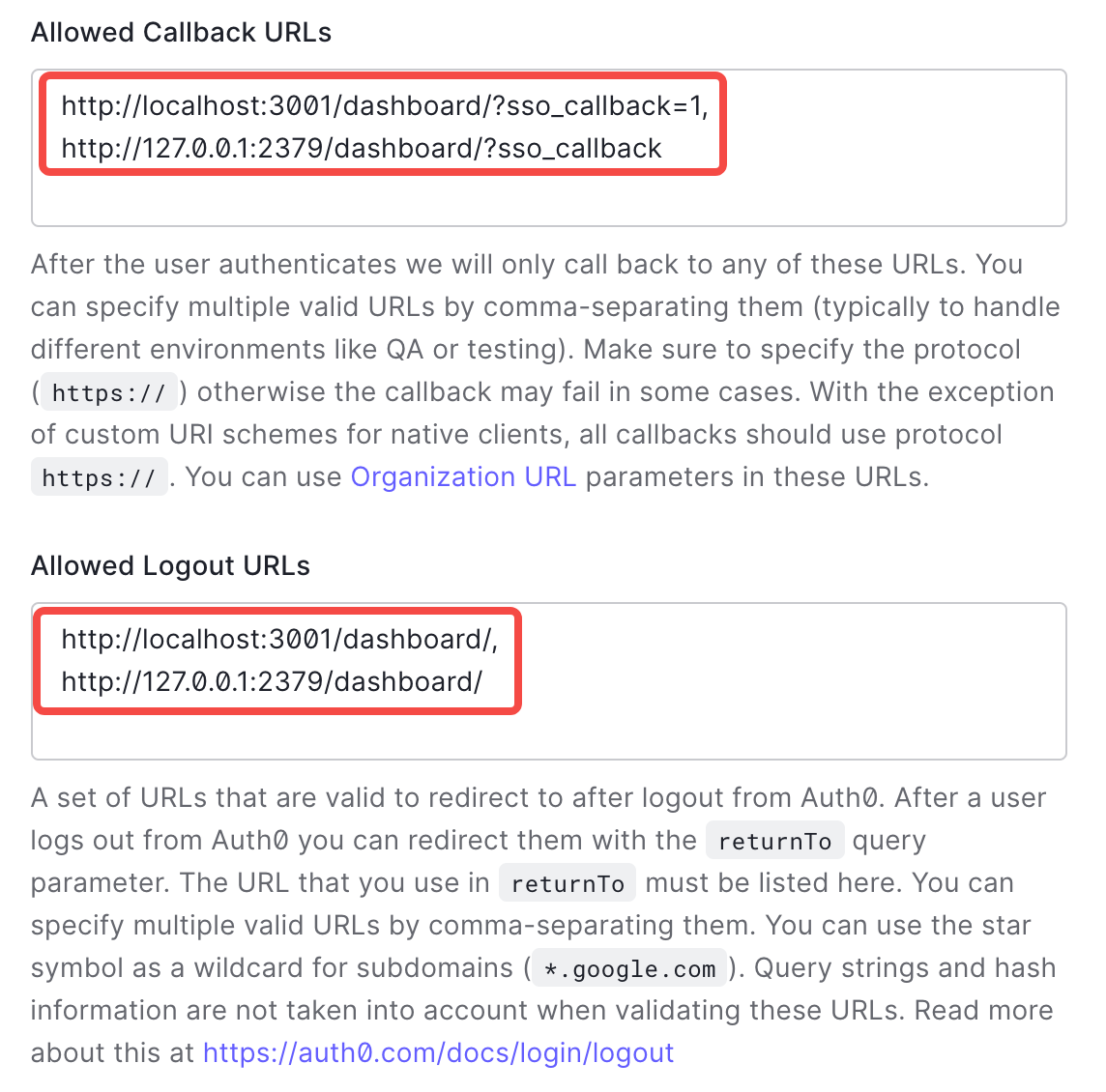The width and height of the screenshot is (1106, 1092).
Task: Click the localhost:3001/dashboard/ logout URL line
Action: click(x=278, y=640)
